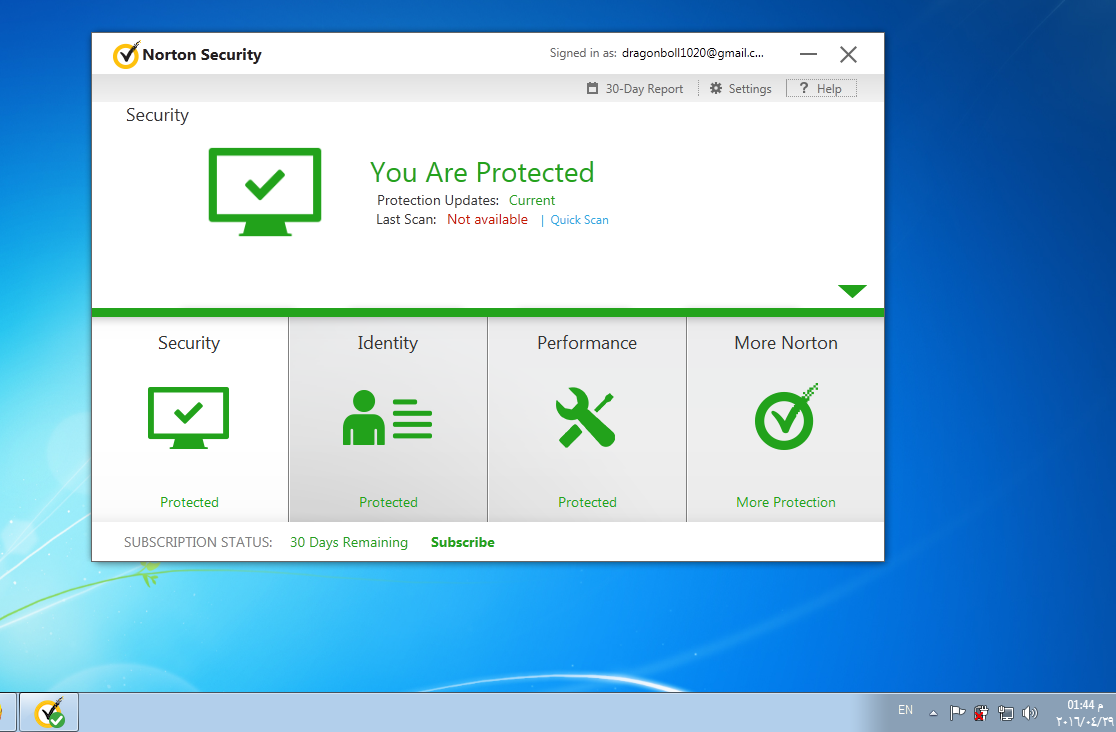
Task: Click the red security tray icon
Action: (981, 712)
